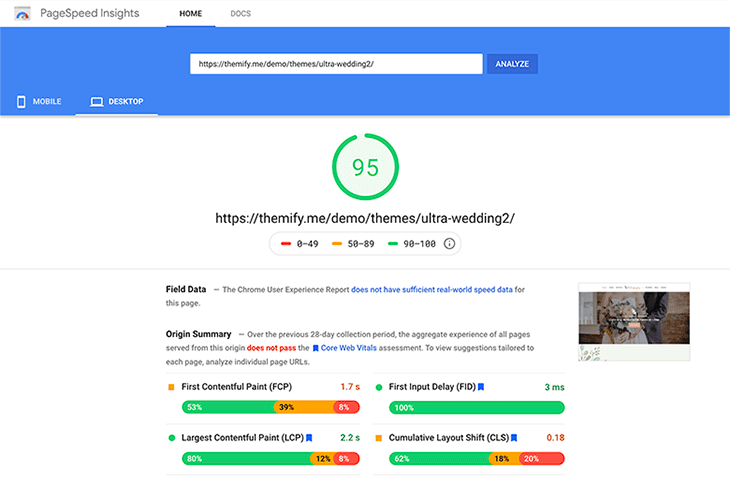Click into the URL input field

click(336, 64)
